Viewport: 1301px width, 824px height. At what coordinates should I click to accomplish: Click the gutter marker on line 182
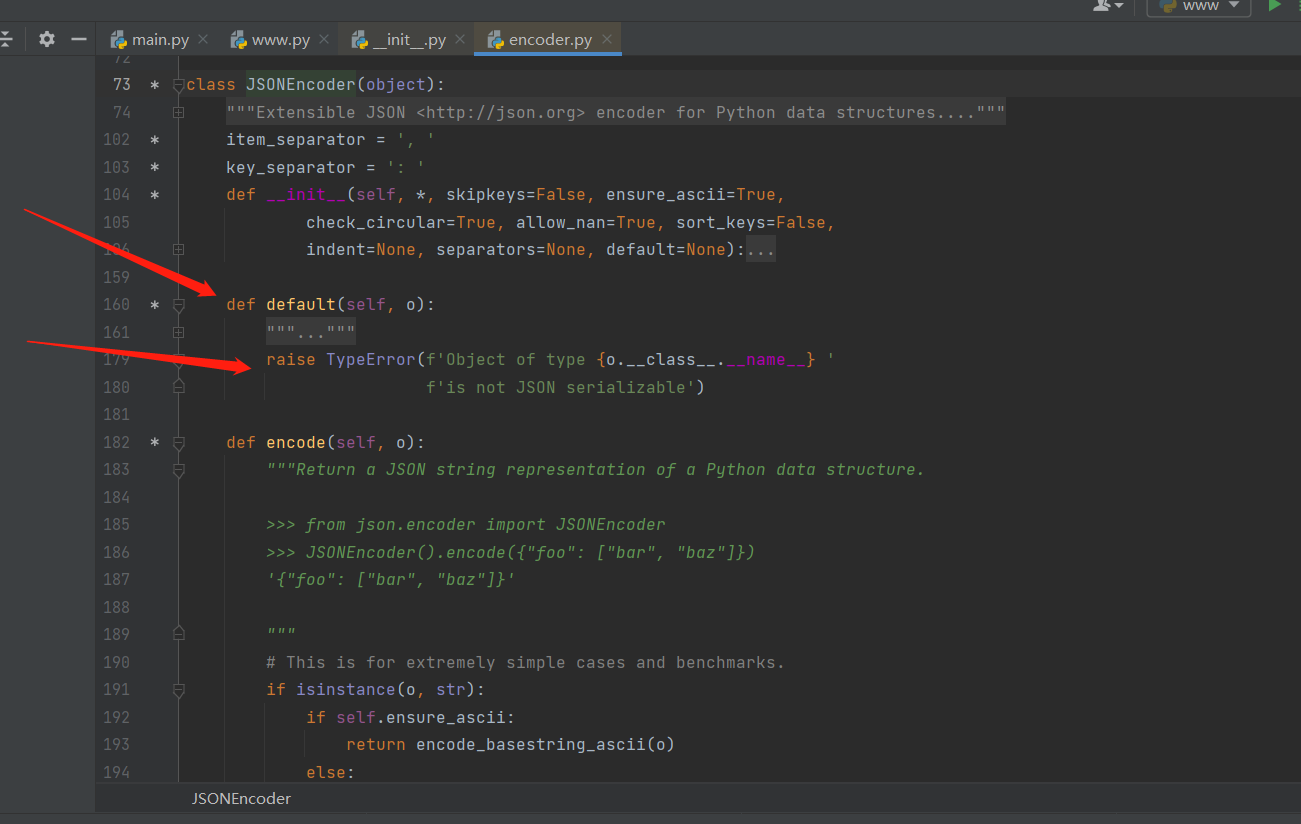point(154,443)
